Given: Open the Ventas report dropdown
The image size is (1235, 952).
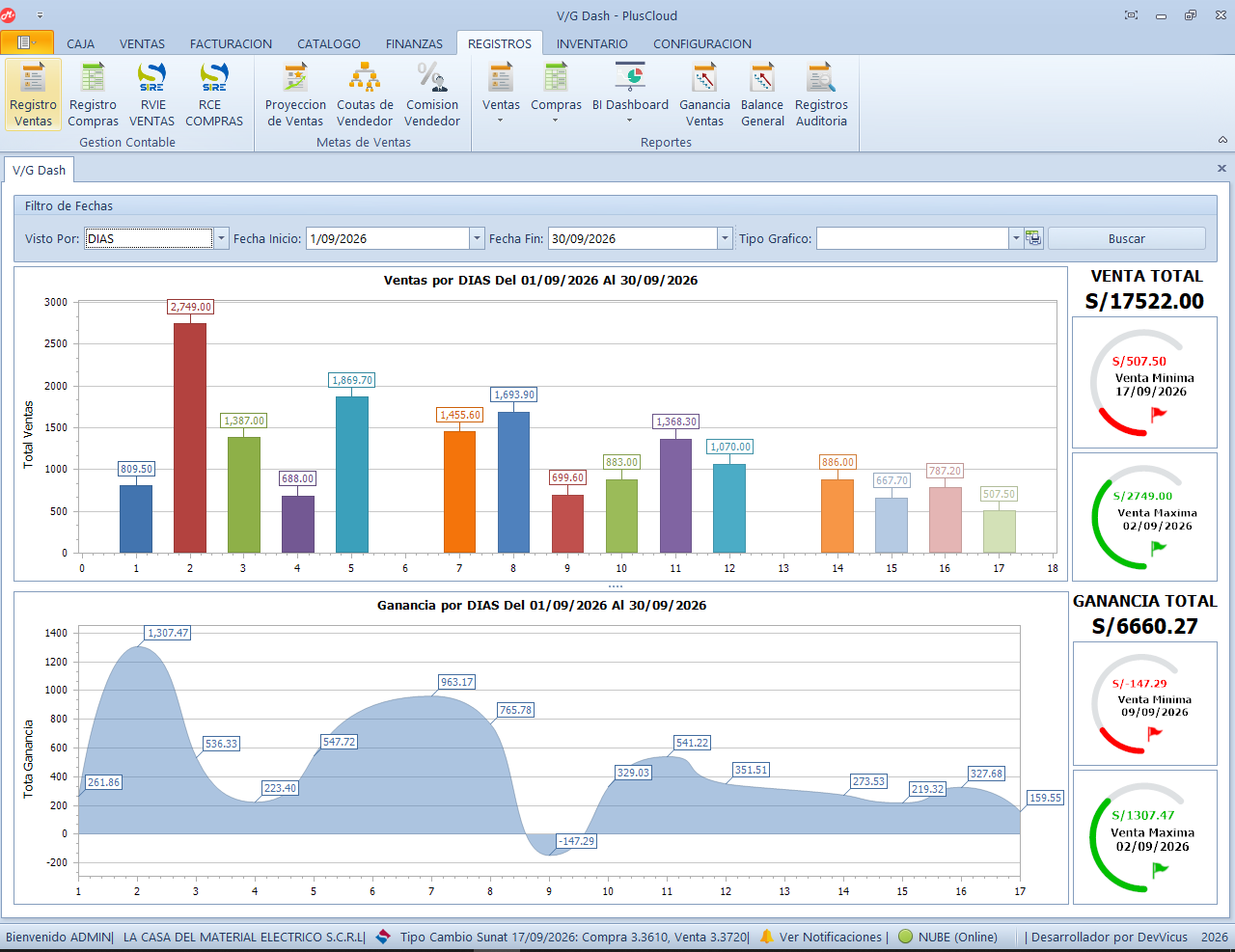Looking at the screenshot, I should point(501,95).
